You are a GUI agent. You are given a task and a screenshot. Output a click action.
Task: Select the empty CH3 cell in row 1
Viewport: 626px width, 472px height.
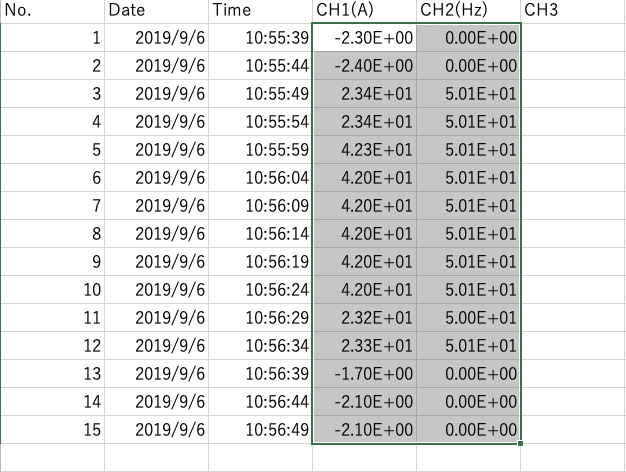coord(573,38)
